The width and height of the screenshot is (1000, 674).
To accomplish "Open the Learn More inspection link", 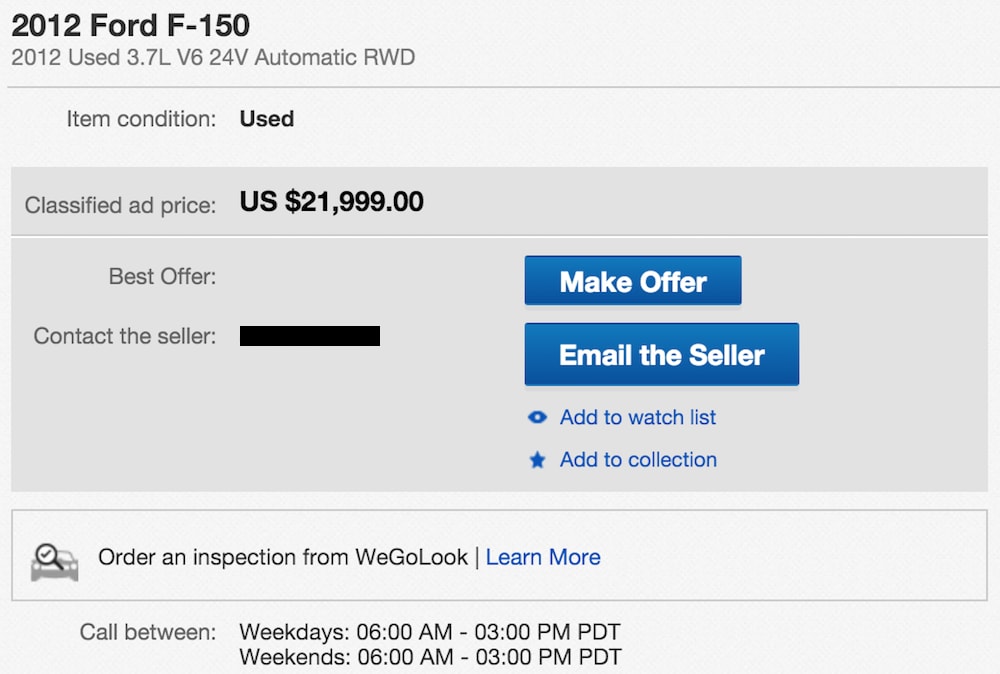I will pos(543,557).
